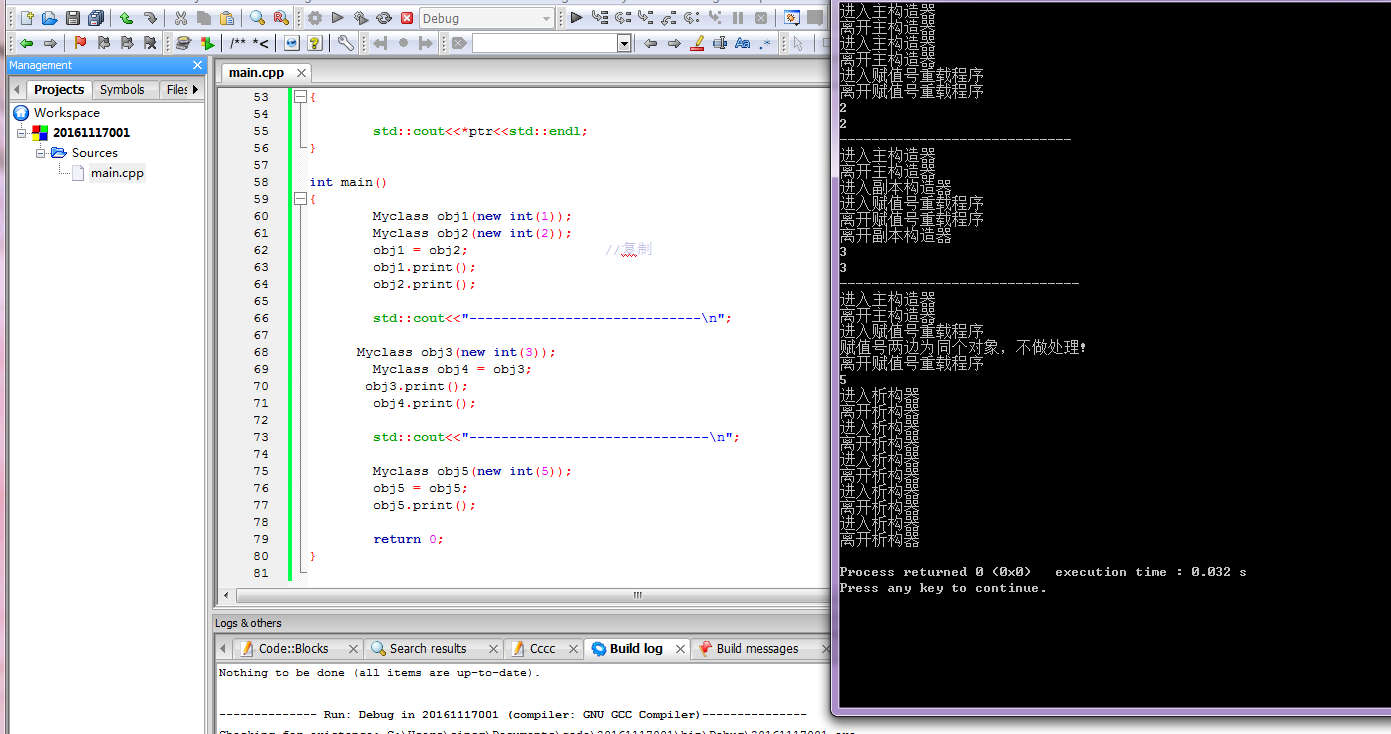This screenshot has width=1391, height=734.
Task: Toggle selected text search option
Action: tap(720, 43)
